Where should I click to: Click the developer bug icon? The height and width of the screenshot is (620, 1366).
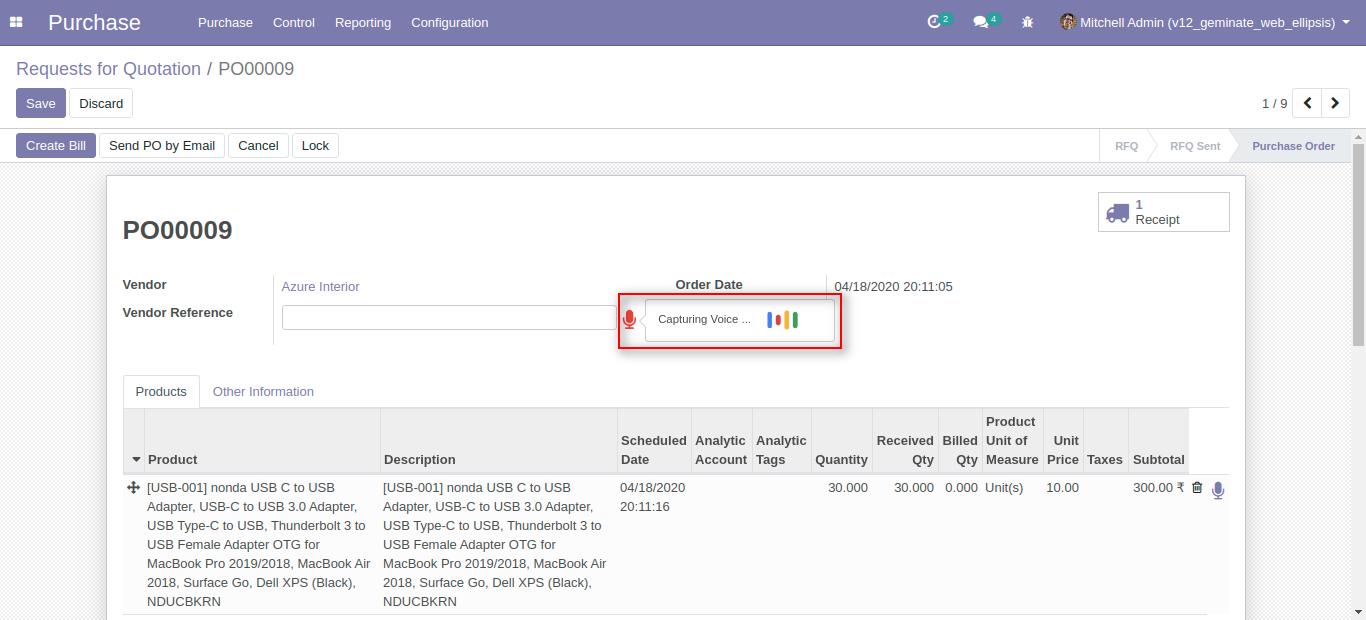[x=1027, y=21]
